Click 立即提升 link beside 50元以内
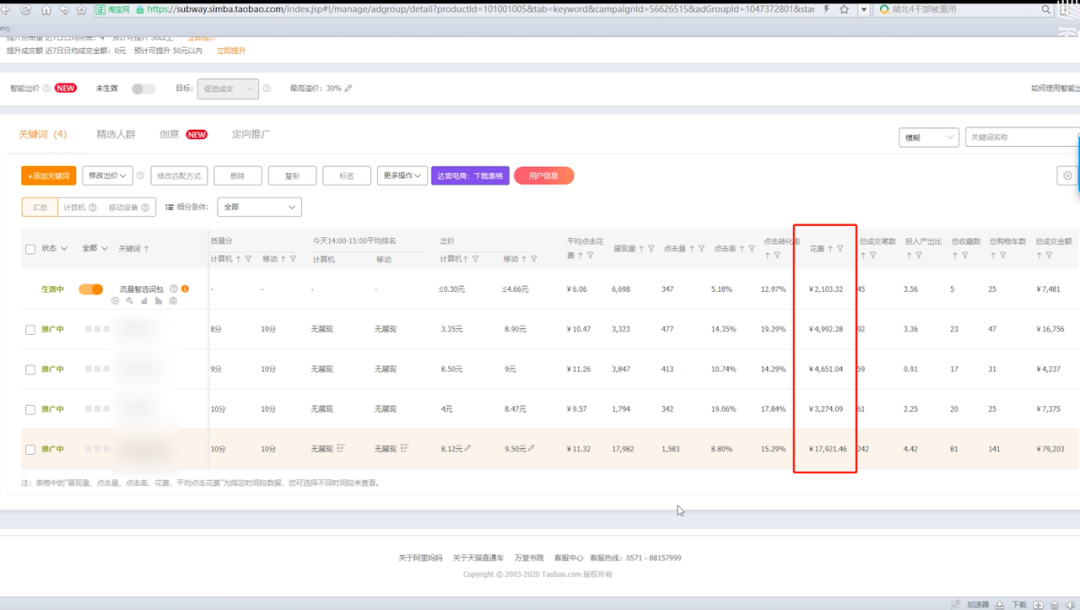This screenshot has width=1080, height=610. (x=231, y=51)
